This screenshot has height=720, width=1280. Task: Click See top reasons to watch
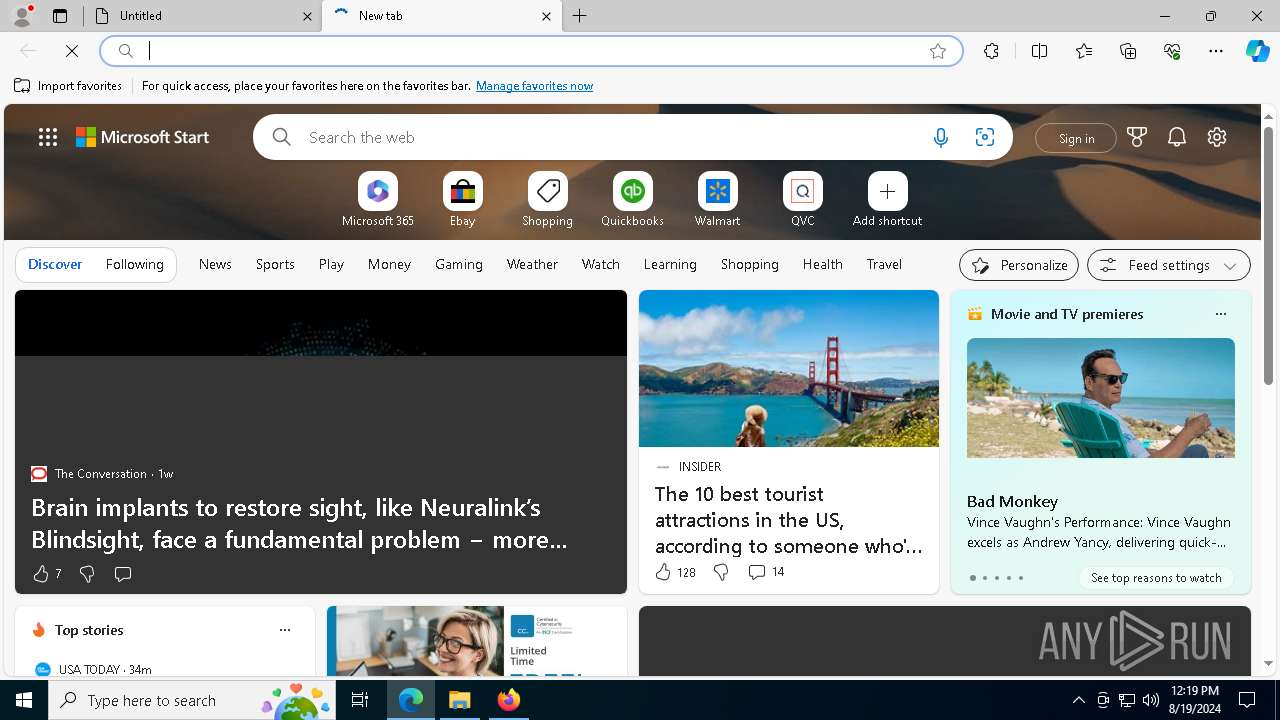click(1156, 578)
